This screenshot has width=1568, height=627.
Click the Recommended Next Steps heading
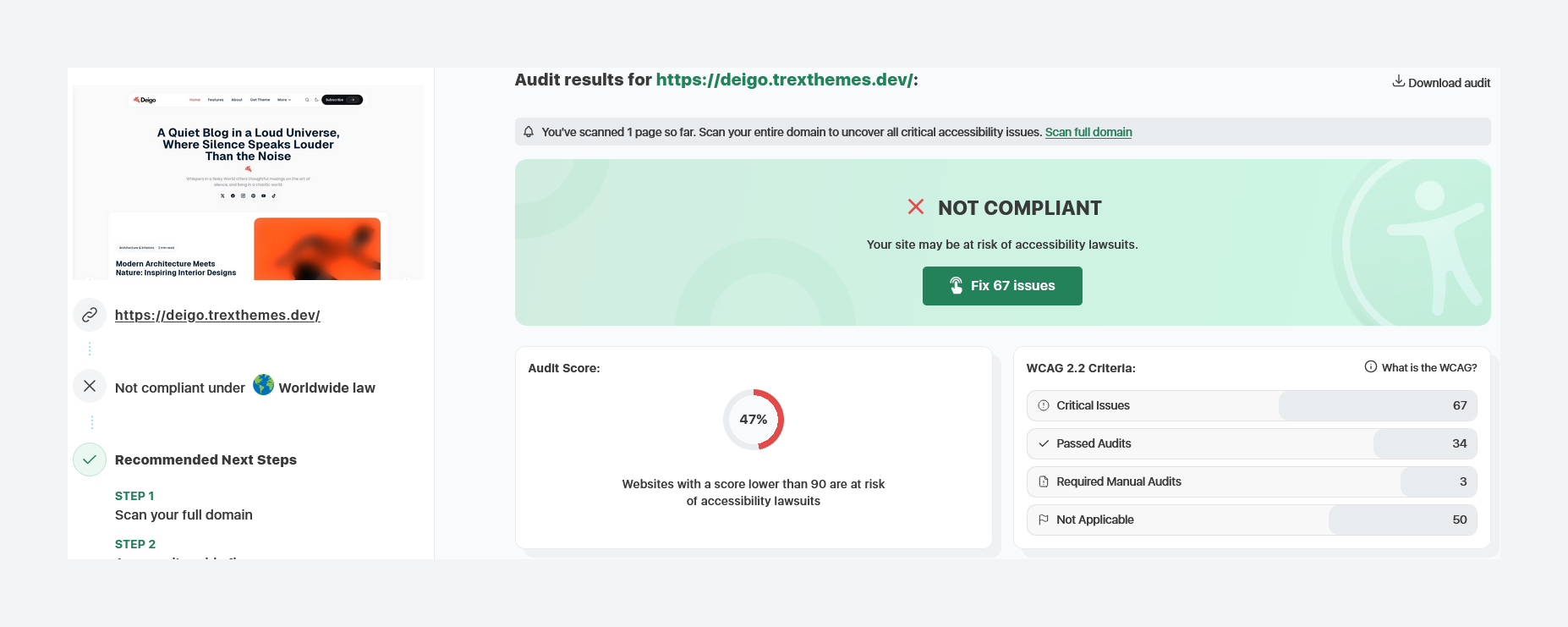[x=206, y=459]
